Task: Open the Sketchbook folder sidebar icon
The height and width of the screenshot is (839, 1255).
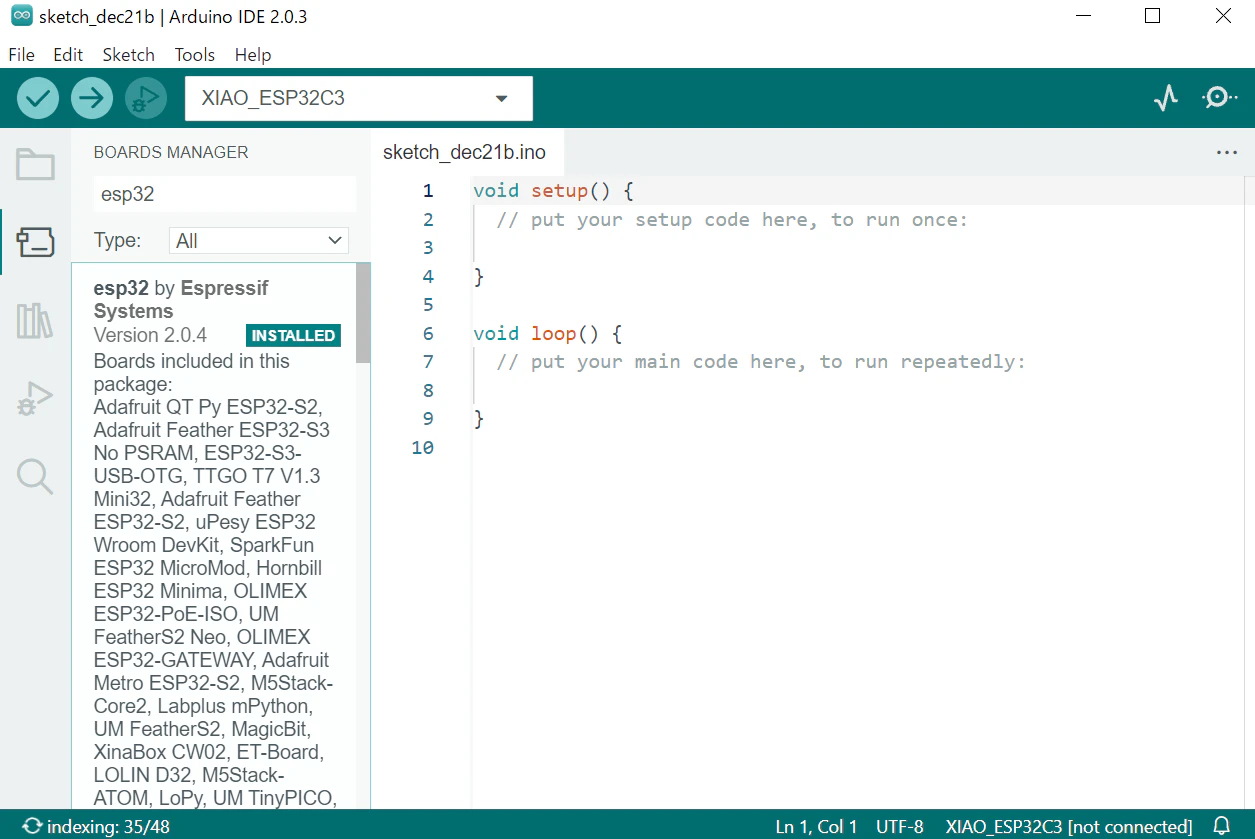Action: click(35, 164)
